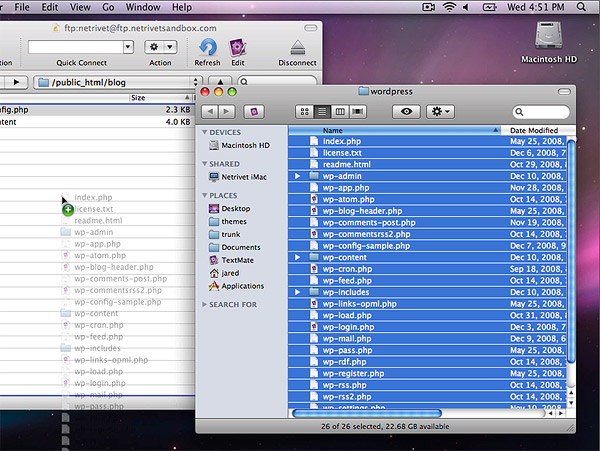Select the 2.3 KB config.php row in FTP
The width and height of the screenshot is (600, 451).
tap(97, 110)
